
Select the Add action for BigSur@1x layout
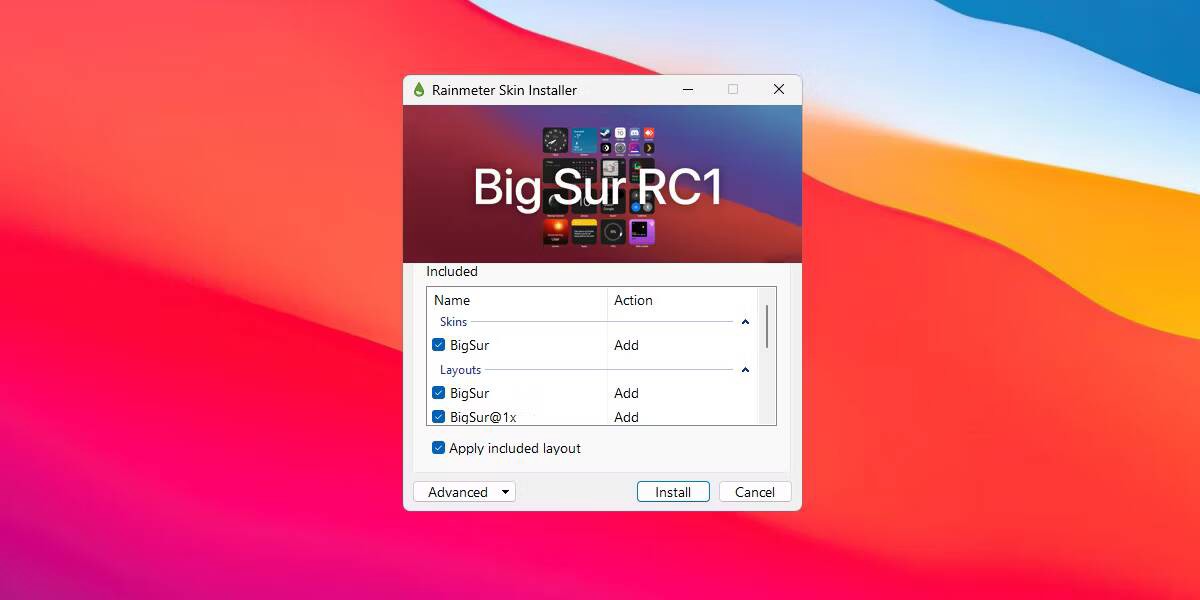626,417
